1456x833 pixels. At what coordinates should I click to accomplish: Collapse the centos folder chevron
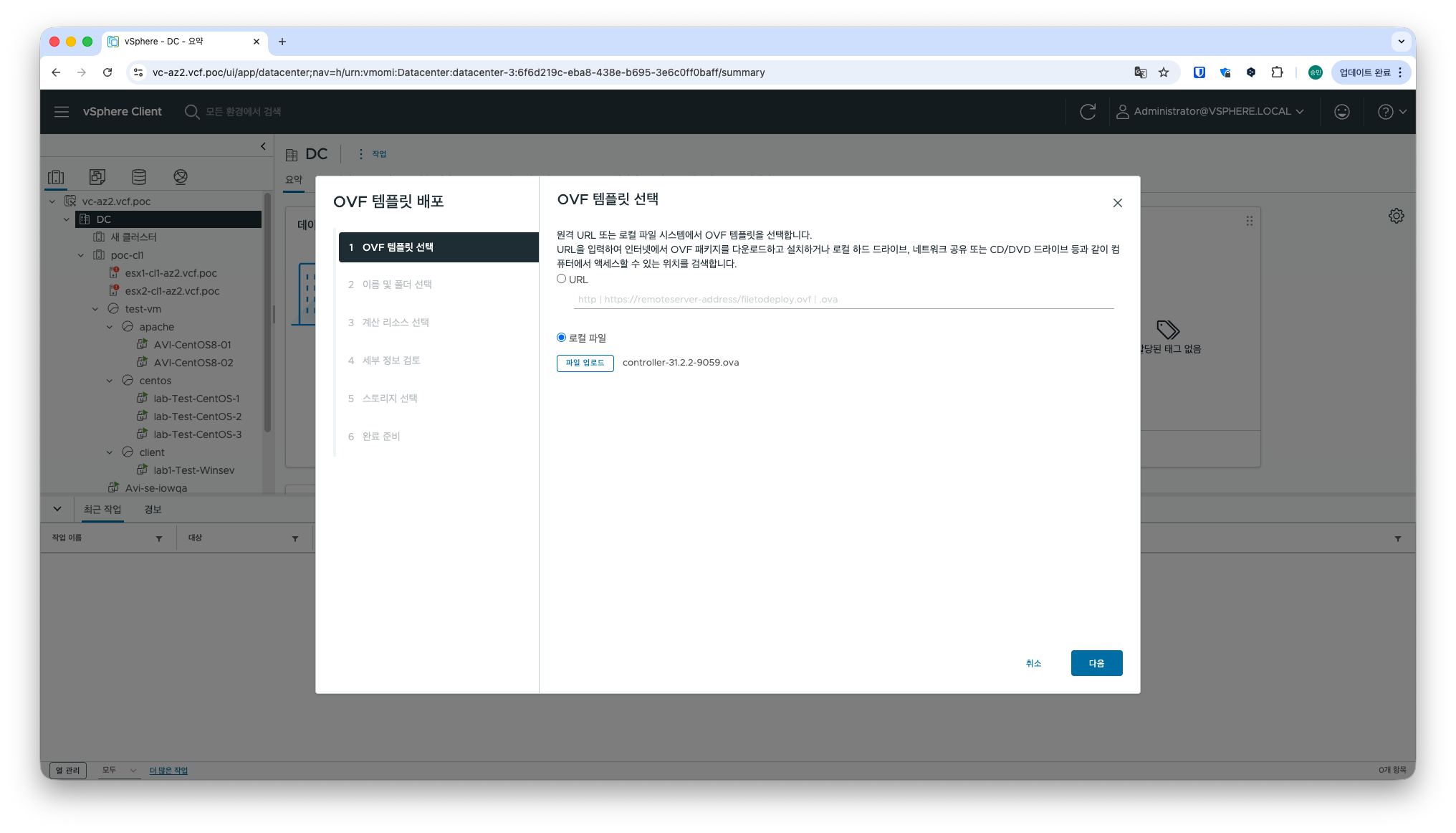(x=110, y=381)
